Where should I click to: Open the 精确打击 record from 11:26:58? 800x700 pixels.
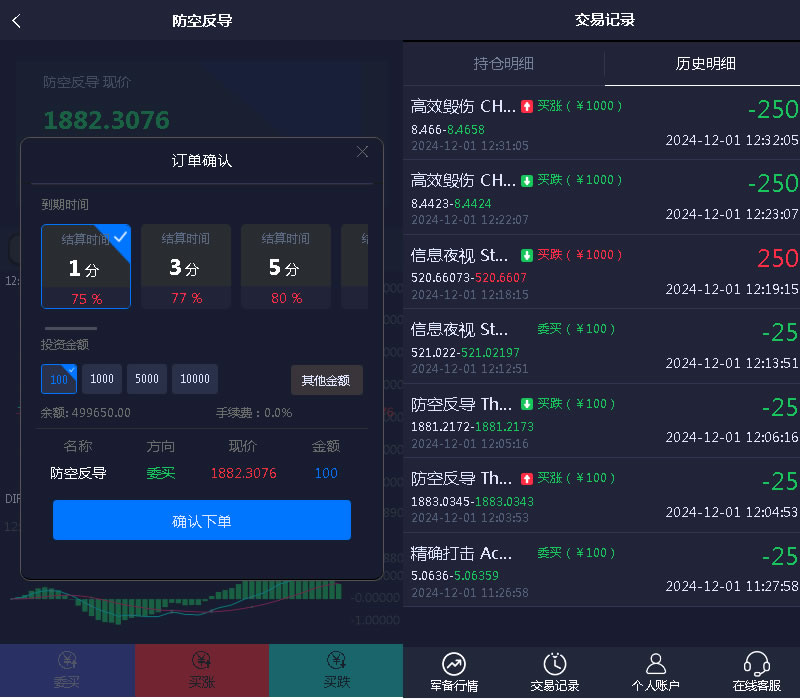coord(602,570)
